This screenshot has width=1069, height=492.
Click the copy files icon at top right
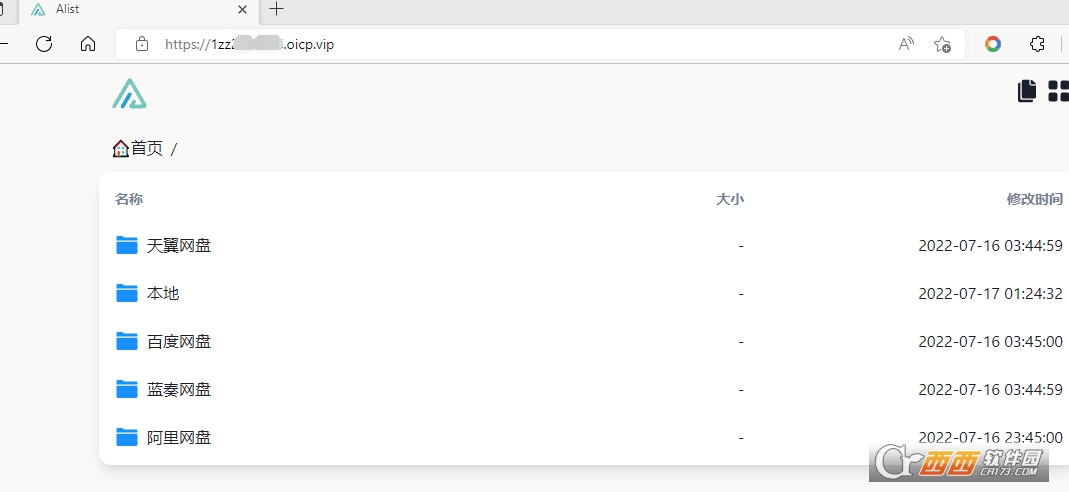(1027, 91)
